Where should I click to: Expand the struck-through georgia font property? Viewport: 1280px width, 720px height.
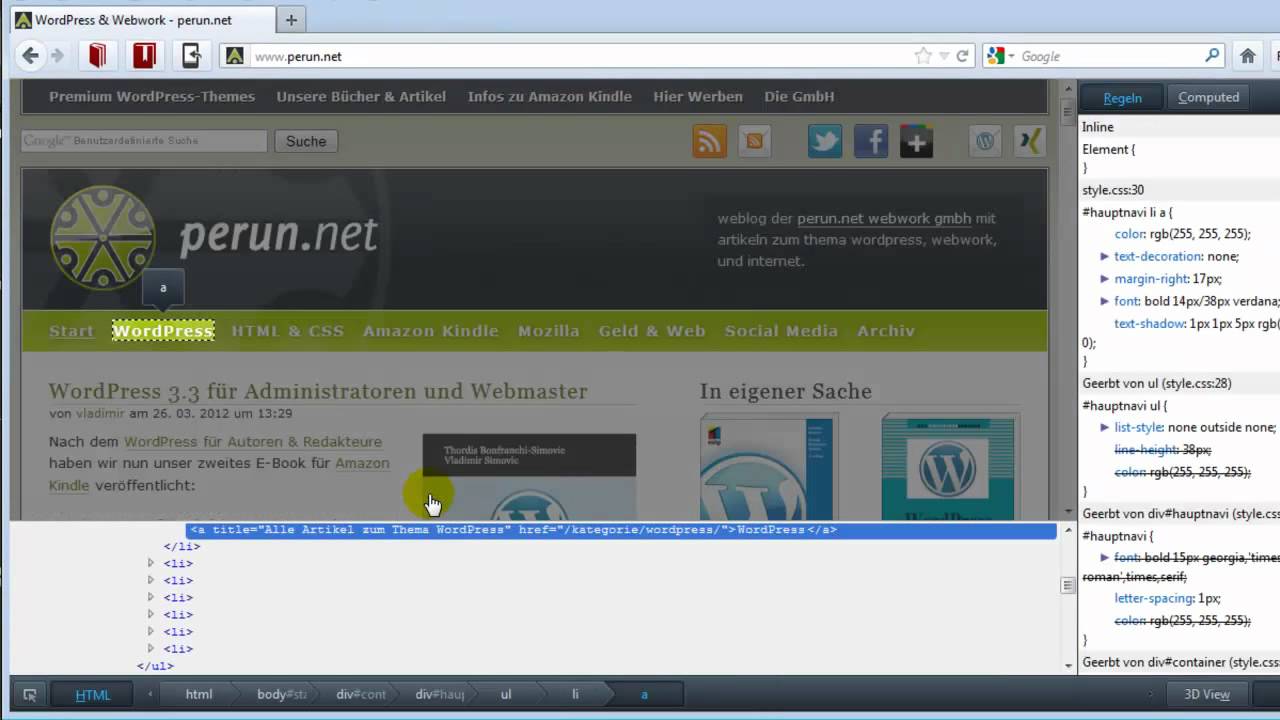click(1105, 557)
